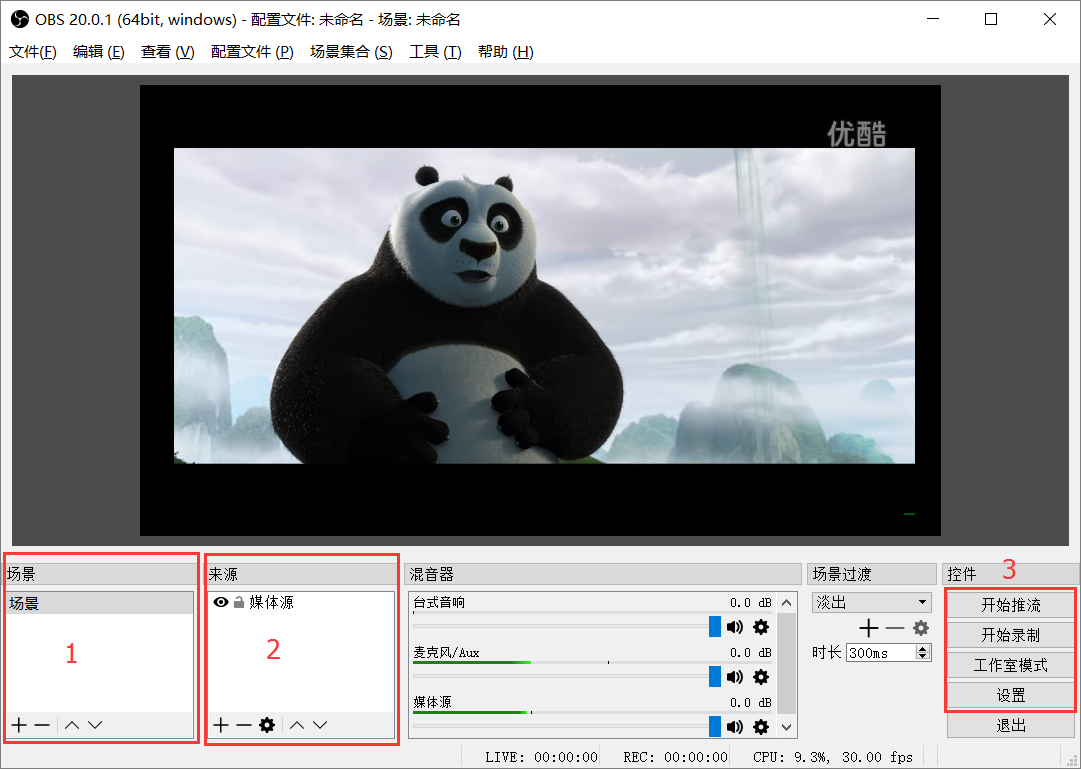This screenshot has height=769, width=1081.
Task: Hide the 媒体源 source with eye icon
Action: coord(221,602)
